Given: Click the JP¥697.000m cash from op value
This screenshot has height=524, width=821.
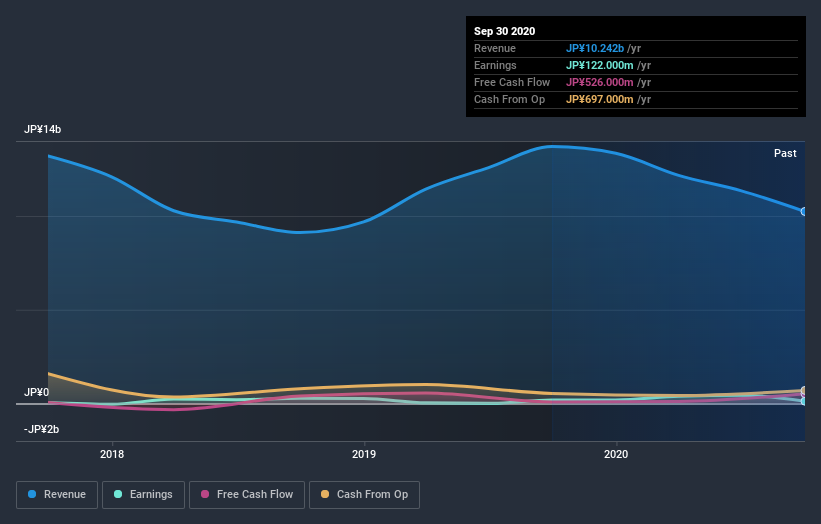Looking at the screenshot, I should click(600, 99).
